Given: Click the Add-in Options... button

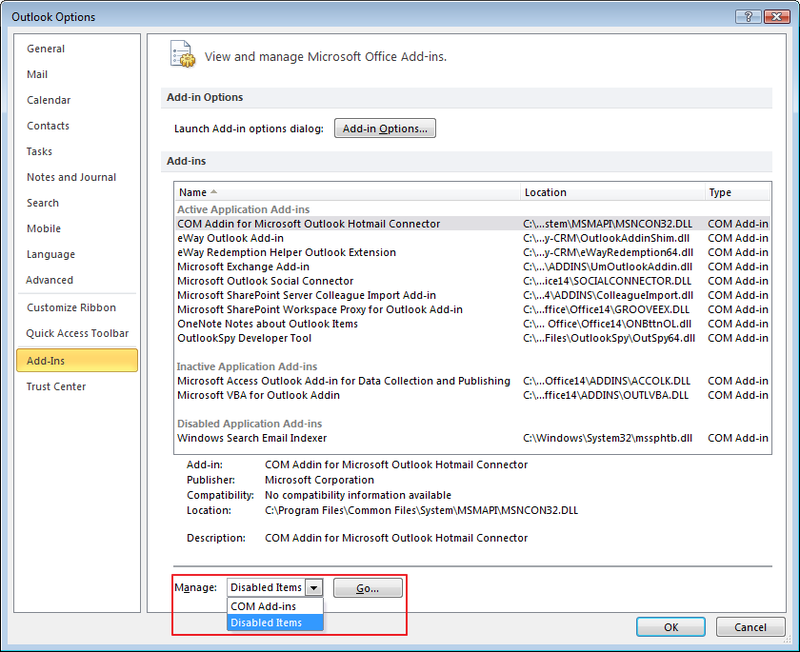Looking at the screenshot, I should [385, 129].
